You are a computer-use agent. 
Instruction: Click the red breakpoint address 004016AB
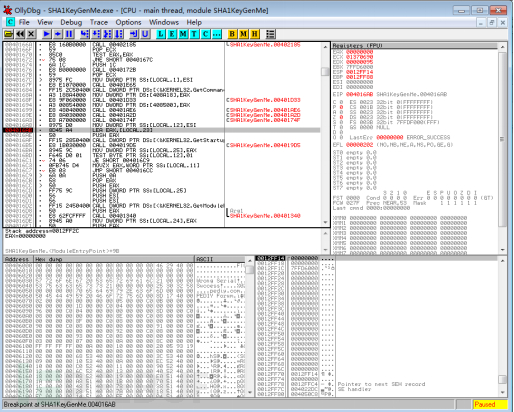18,130
